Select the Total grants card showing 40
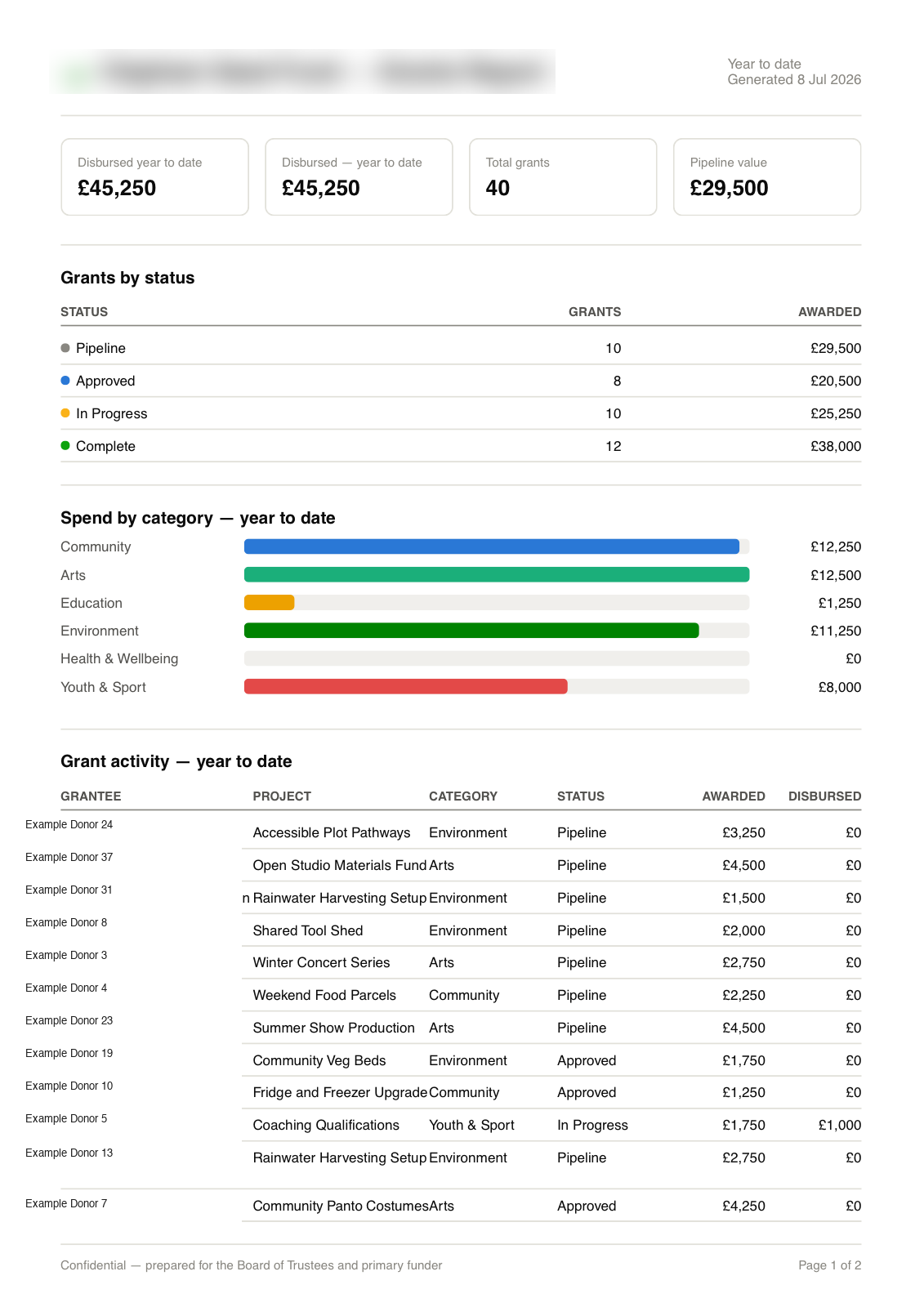This screenshot has height=1307, width=924. coord(563,177)
